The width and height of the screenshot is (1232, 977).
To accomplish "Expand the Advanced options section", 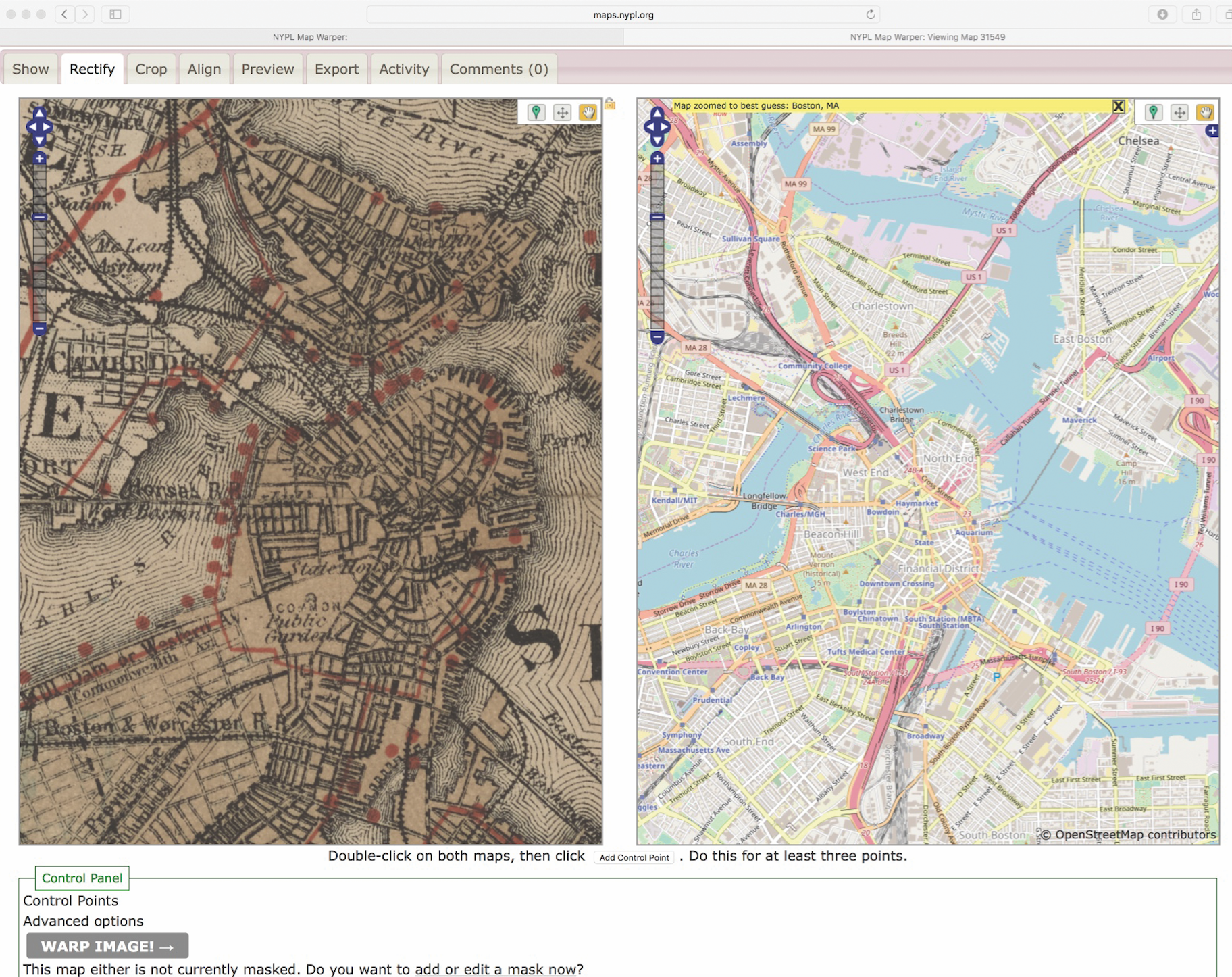I will (82, 921).
